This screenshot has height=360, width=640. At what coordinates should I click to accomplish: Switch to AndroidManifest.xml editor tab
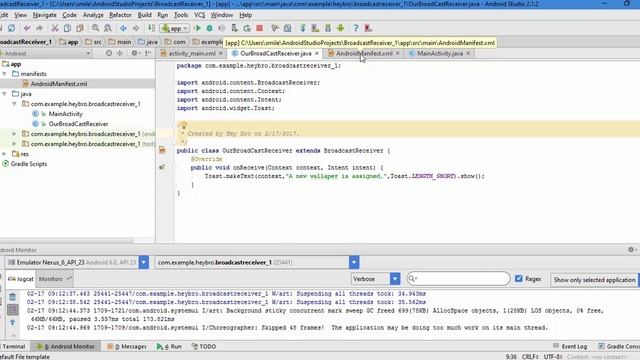[364, 53]
